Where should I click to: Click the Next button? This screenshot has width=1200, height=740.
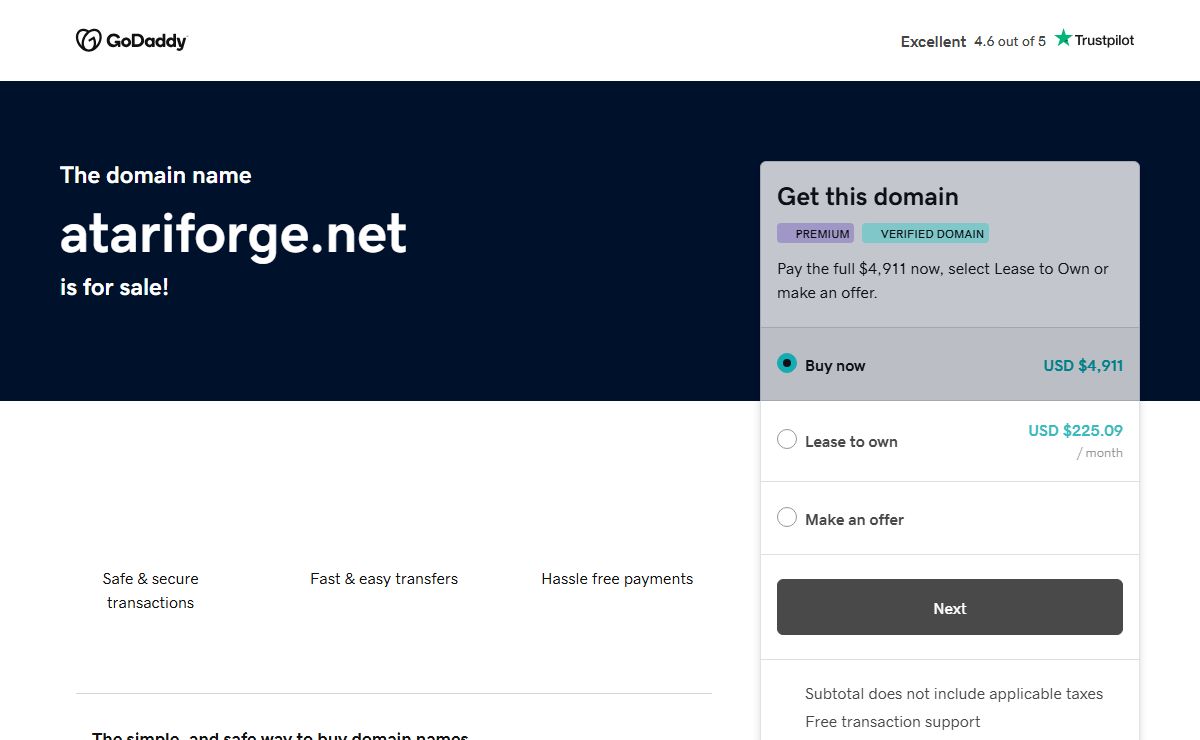950,607
